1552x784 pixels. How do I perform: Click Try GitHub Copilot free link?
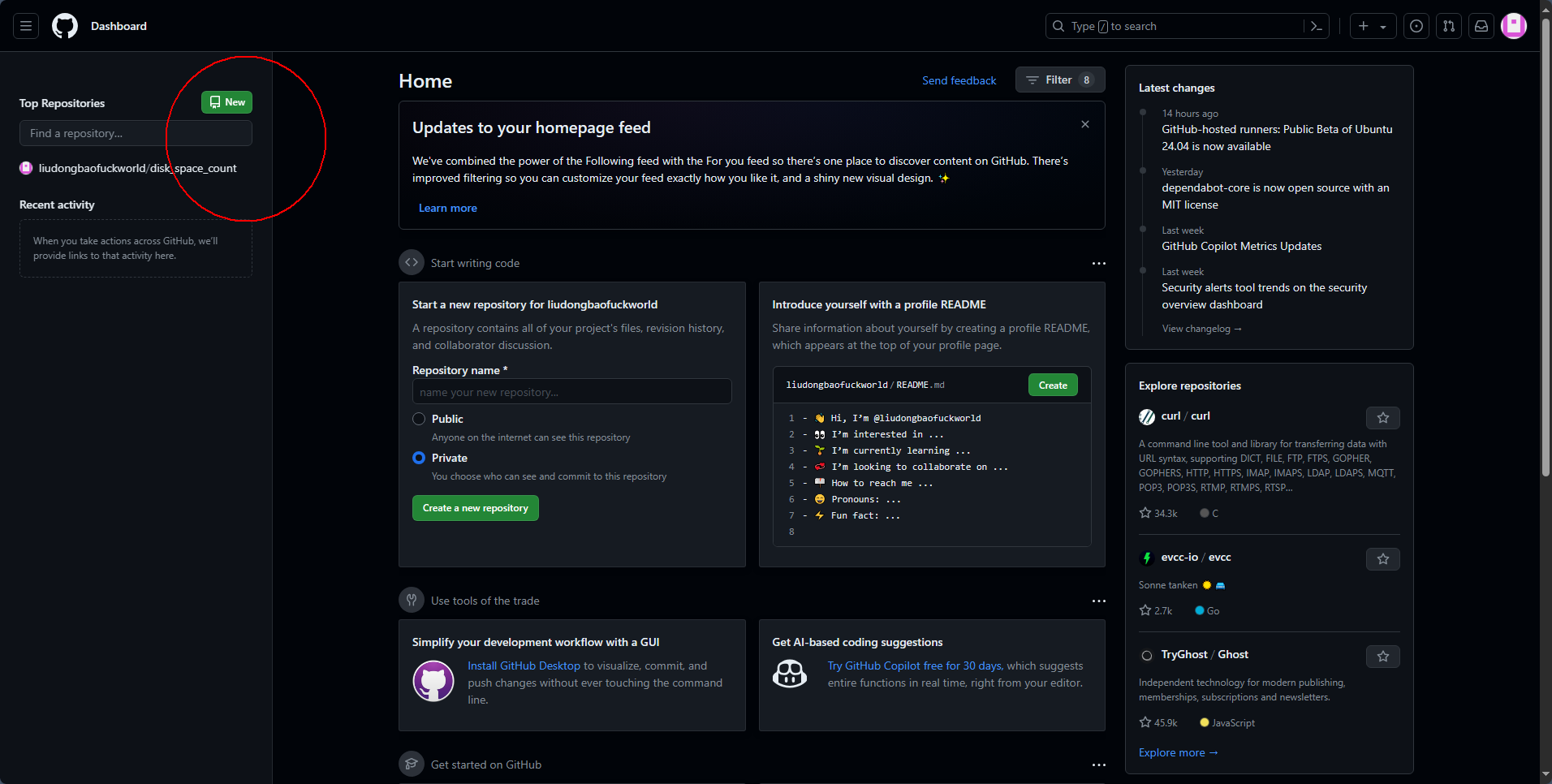coord(916,666)
